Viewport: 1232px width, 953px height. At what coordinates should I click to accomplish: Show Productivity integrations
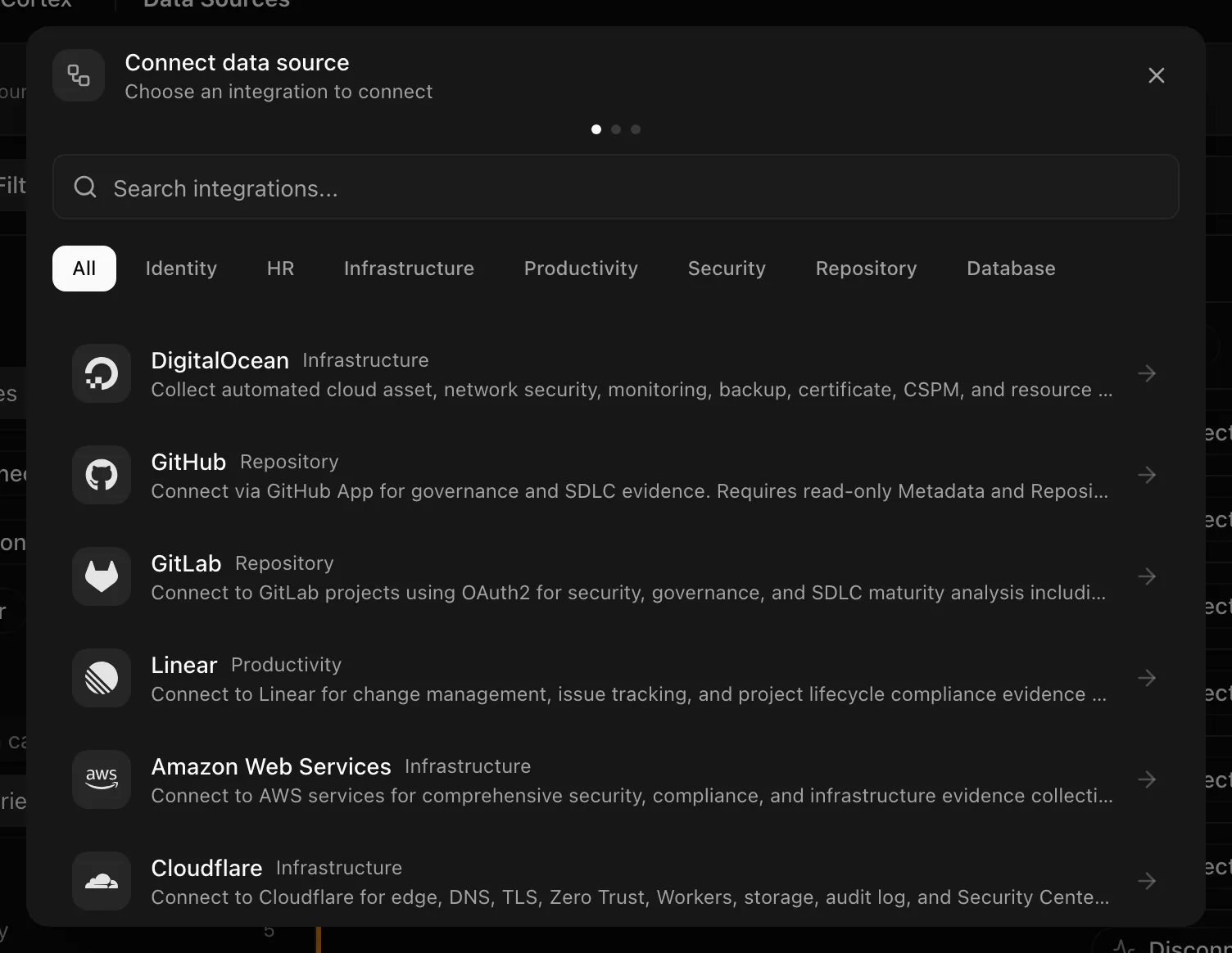pyautogui.click(x=581, y=269)
